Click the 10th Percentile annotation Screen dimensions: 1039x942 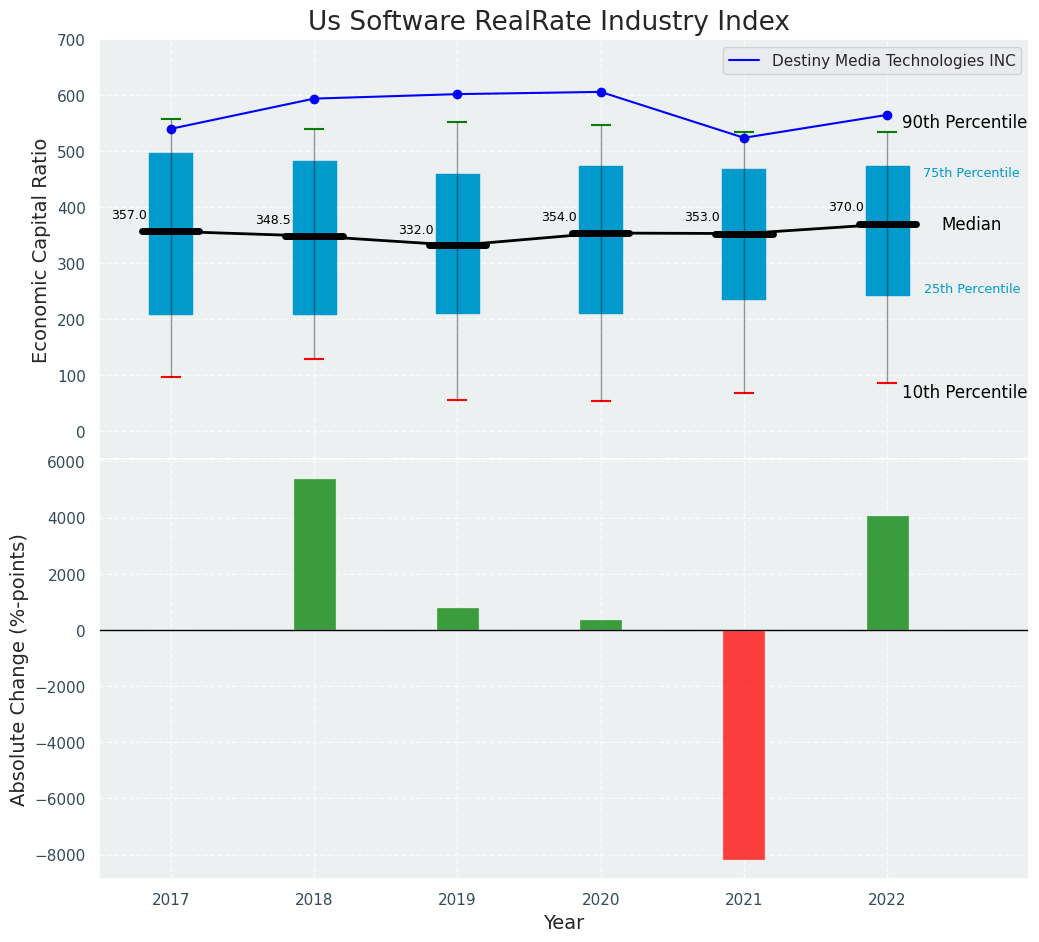964,392
